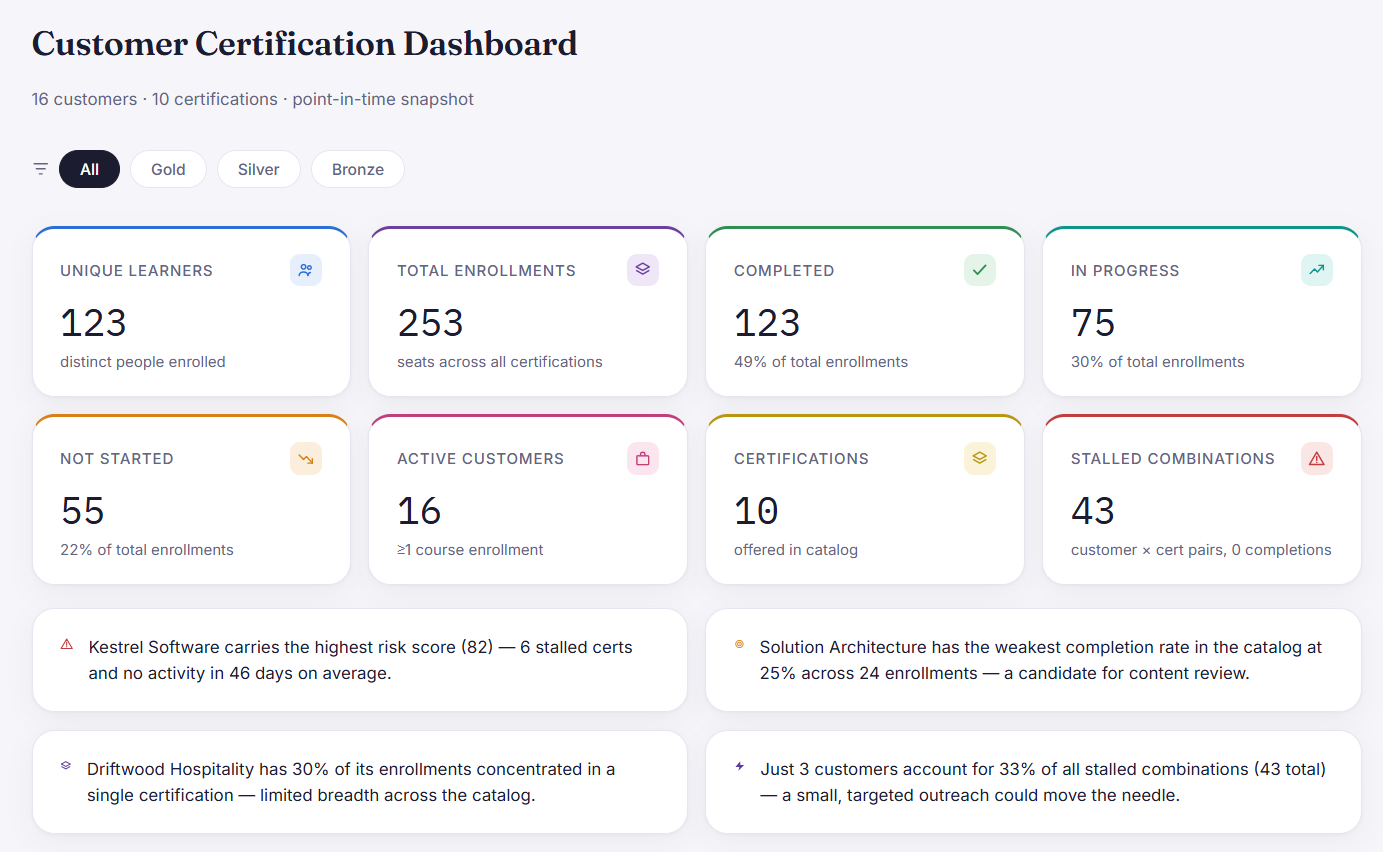The image size is (1383, 852).
Task: Click the Driftwood Hospitality insight card
Action: point(360,782)
